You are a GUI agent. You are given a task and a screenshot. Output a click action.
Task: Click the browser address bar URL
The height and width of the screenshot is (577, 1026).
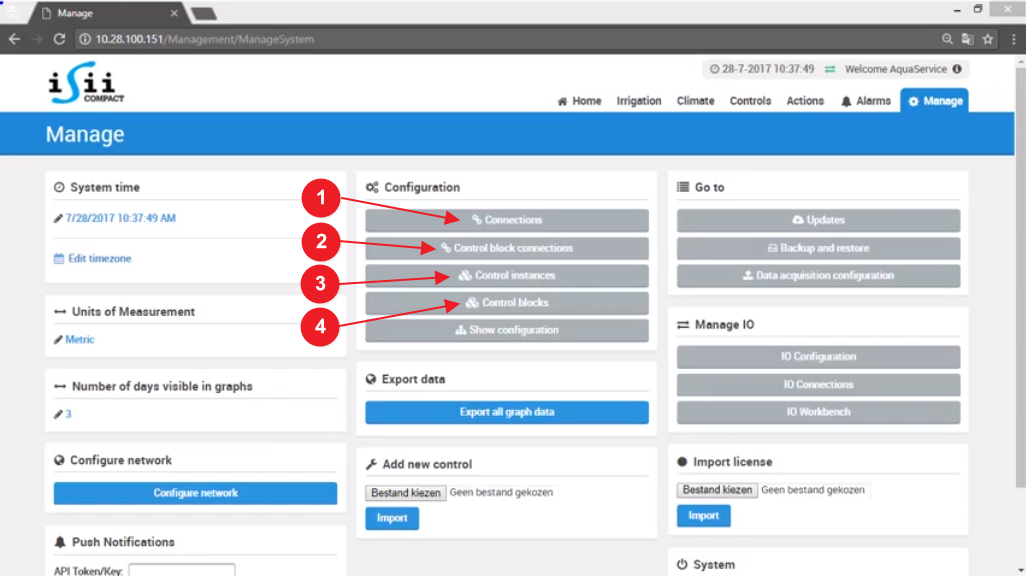pyautogui.click(x=205, y=39)
